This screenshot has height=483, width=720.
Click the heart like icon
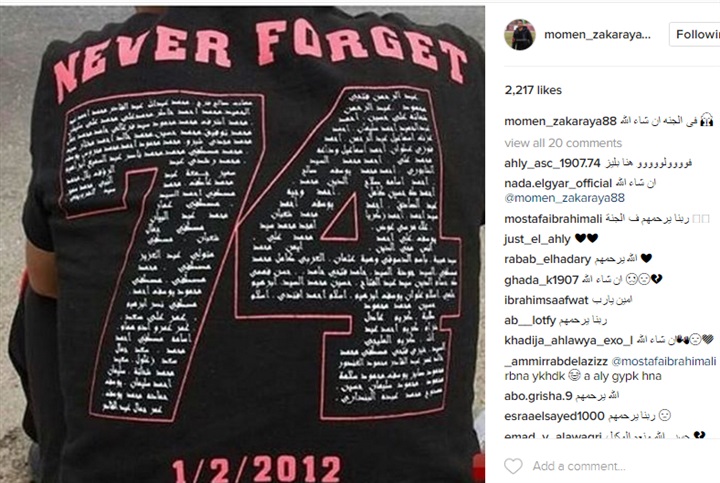coord(513,466)
